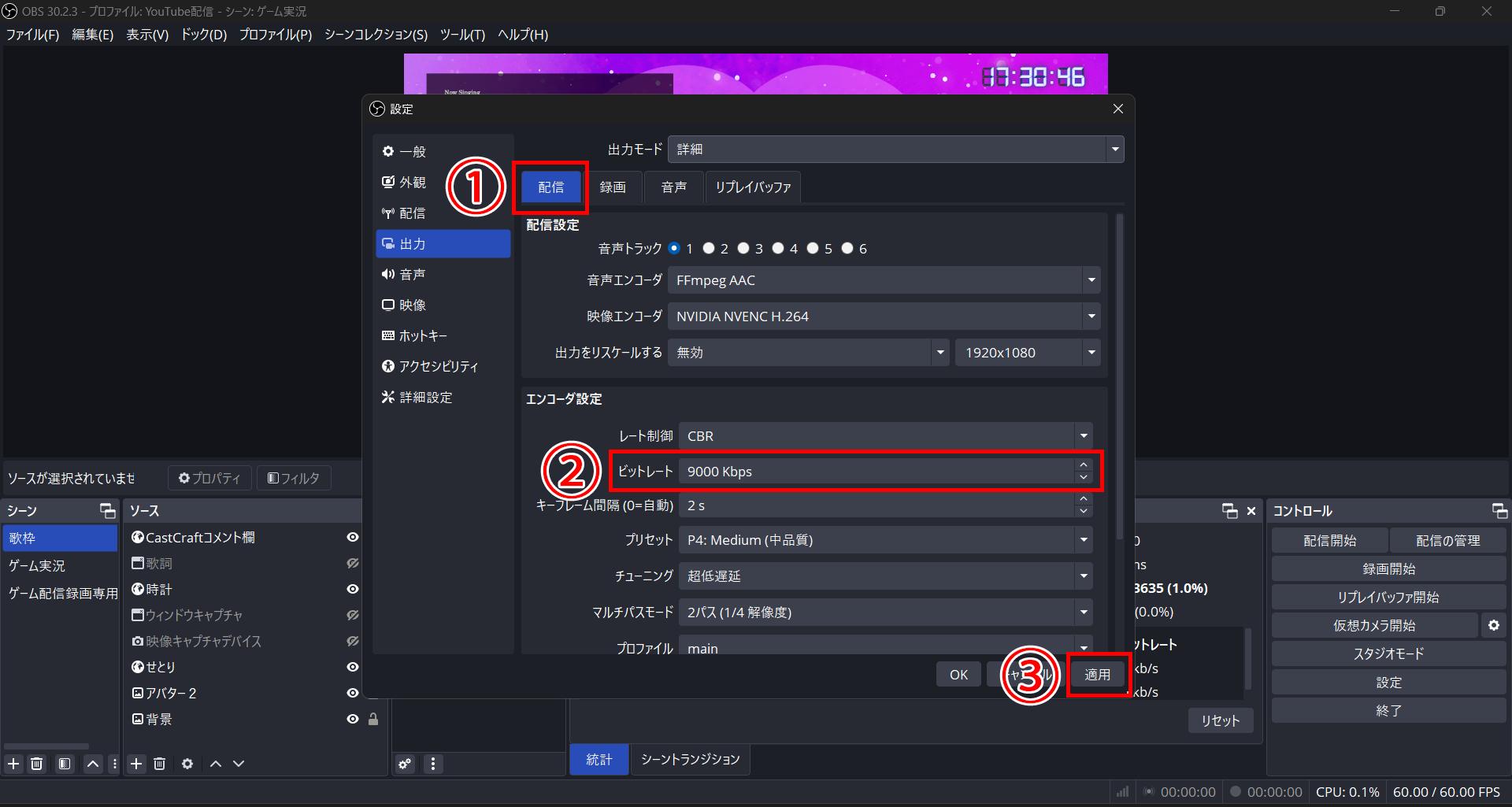Pop out the シーン dock panel
The height and width of the screenshot is (807, 1512).
[107, 511]
